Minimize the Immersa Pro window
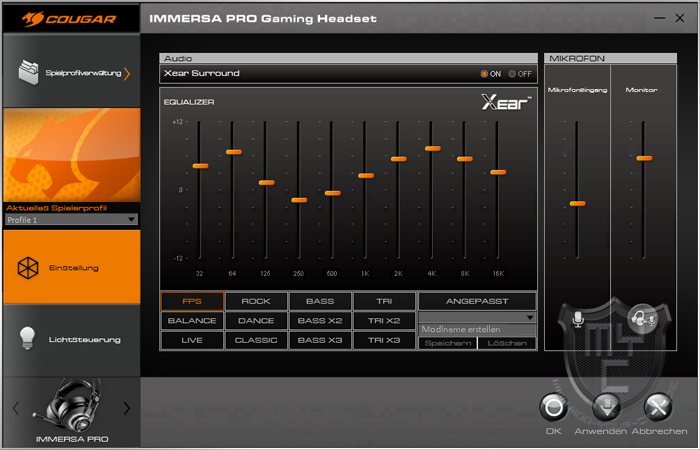 (x=659, y=18)
